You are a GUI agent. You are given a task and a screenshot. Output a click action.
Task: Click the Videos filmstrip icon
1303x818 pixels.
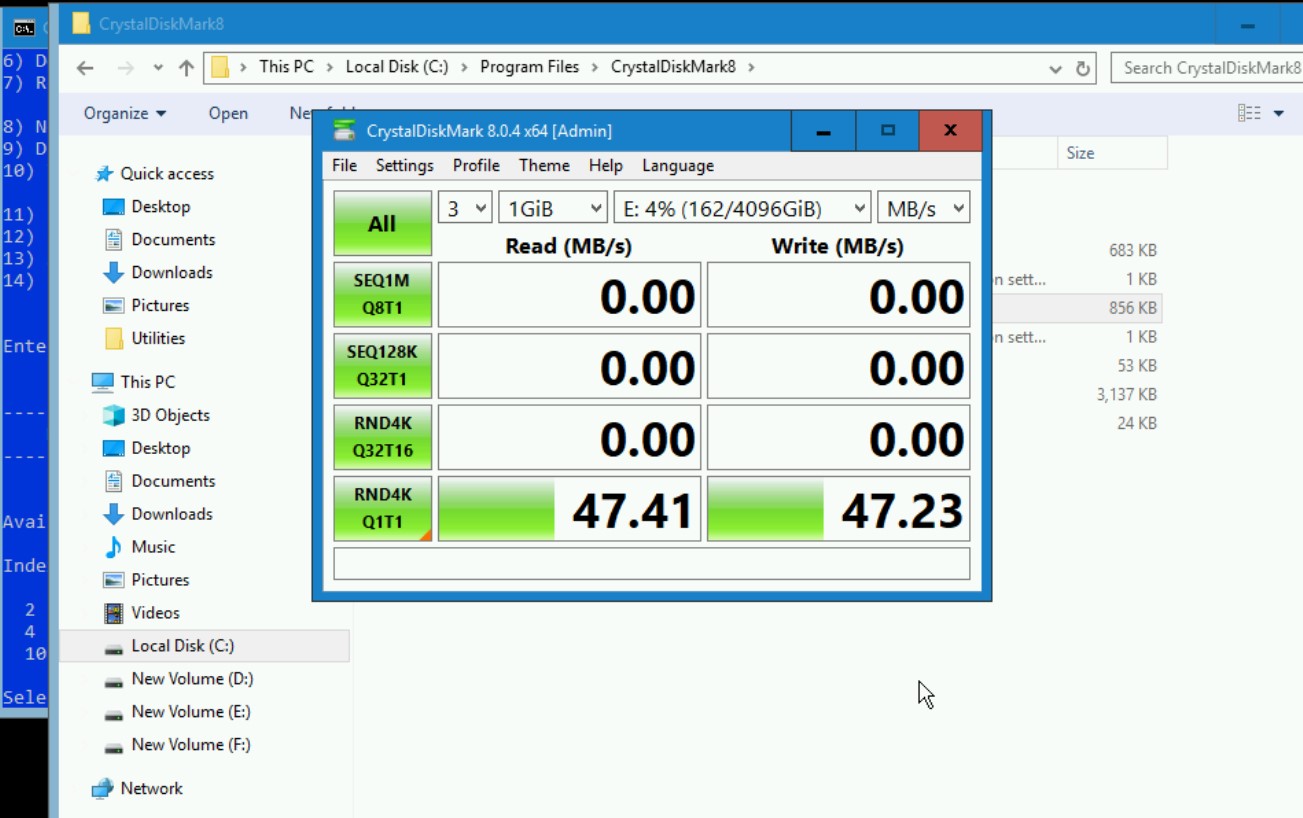[x=114, y=613]
